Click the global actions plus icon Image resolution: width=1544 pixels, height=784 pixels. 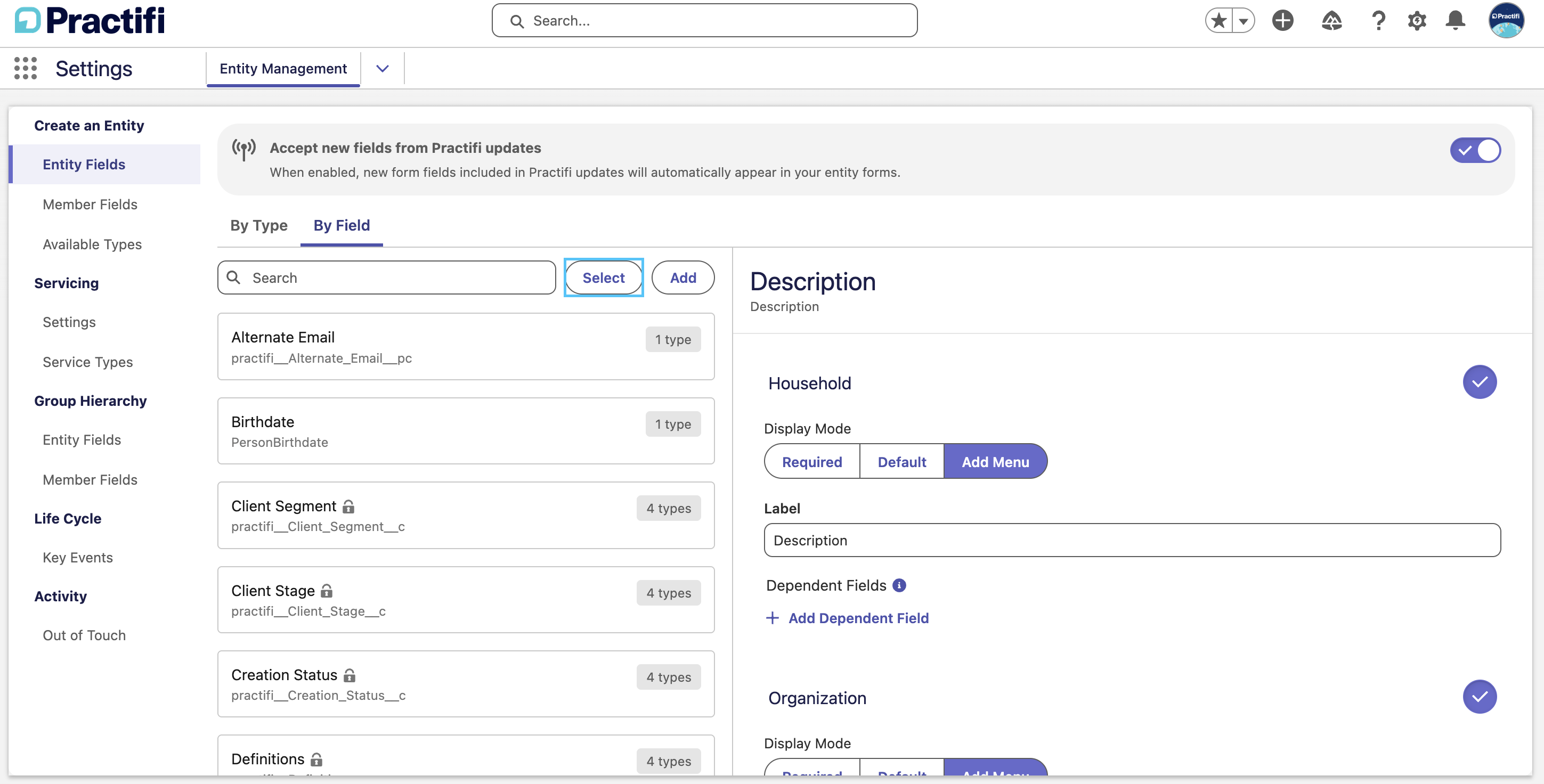1283,21
